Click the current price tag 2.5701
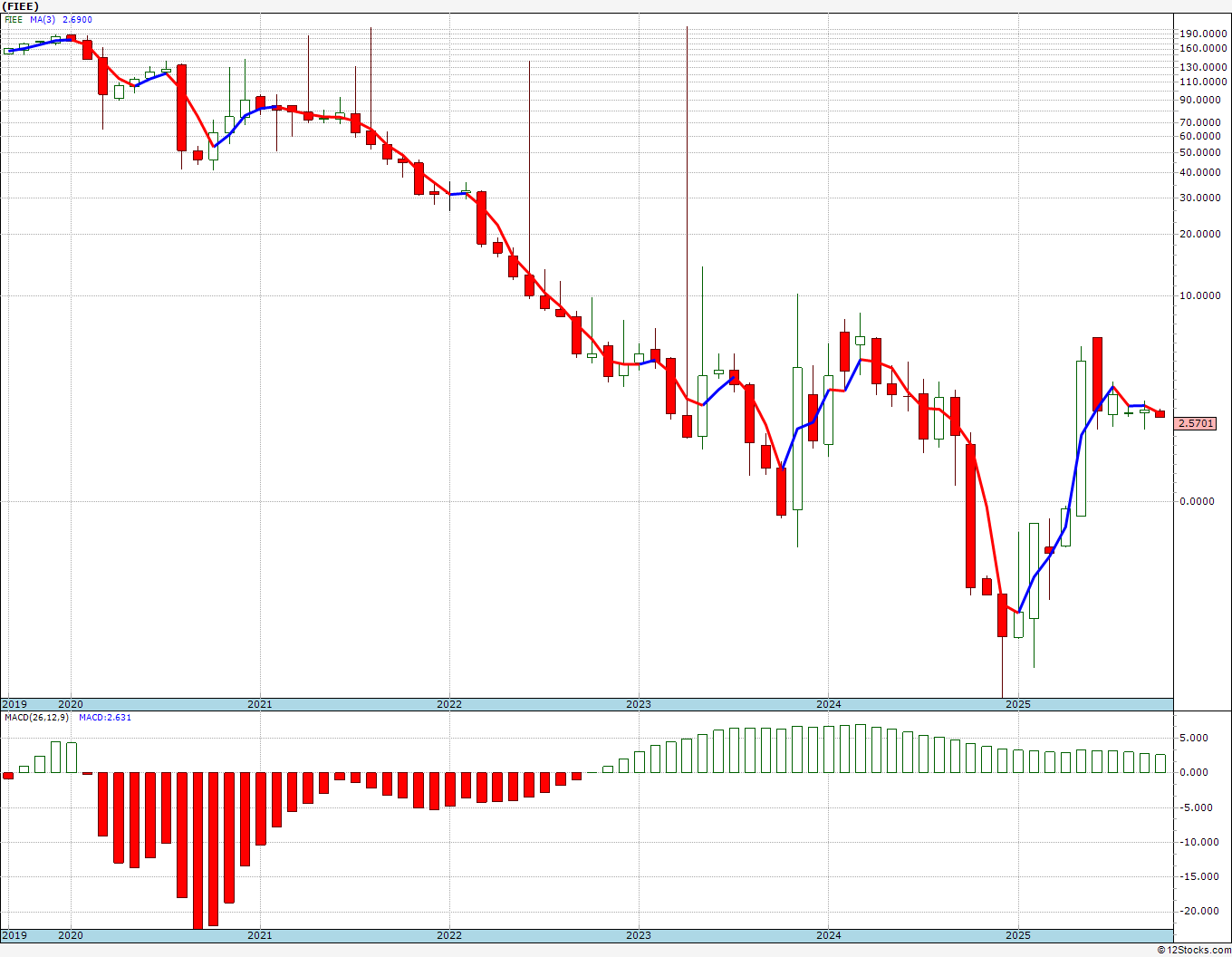The image size is (1232, 957). pyautogui.click(x=1197, y=423)
